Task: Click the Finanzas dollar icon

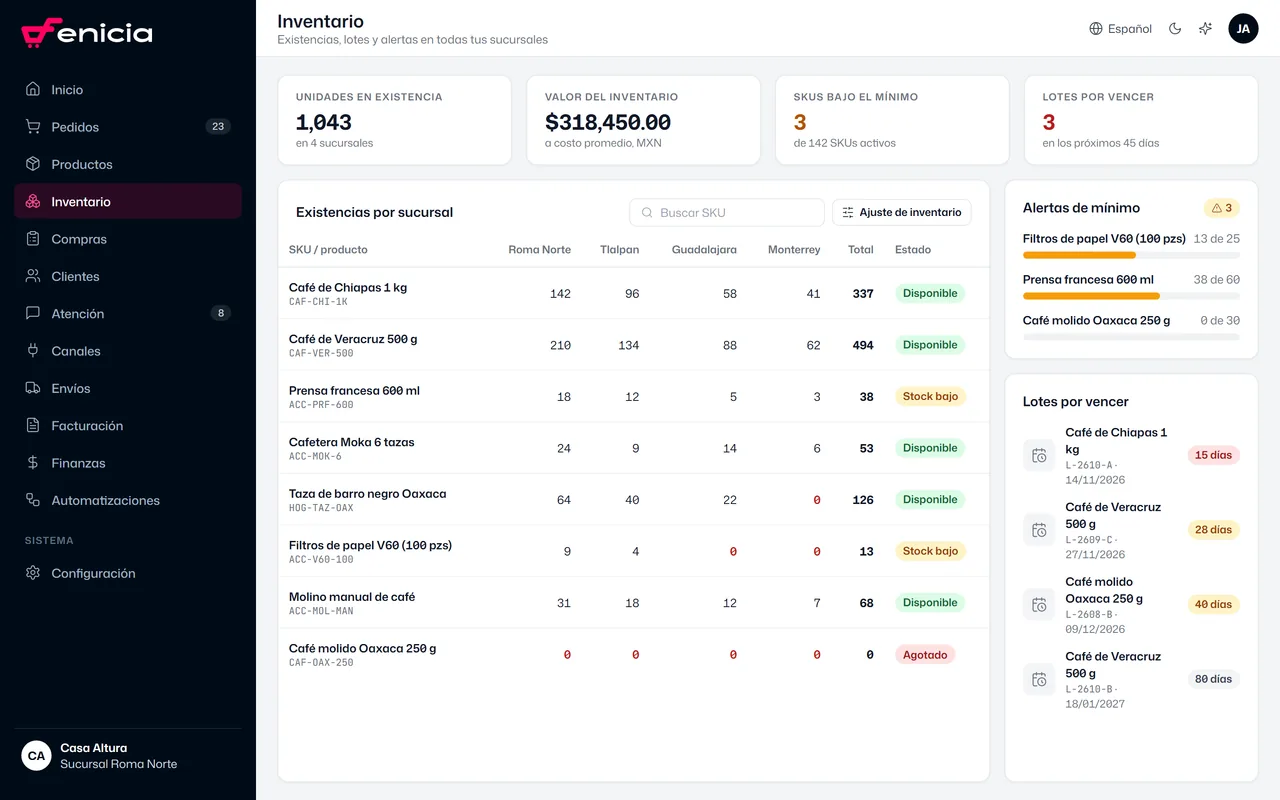Action: (33, 463)
